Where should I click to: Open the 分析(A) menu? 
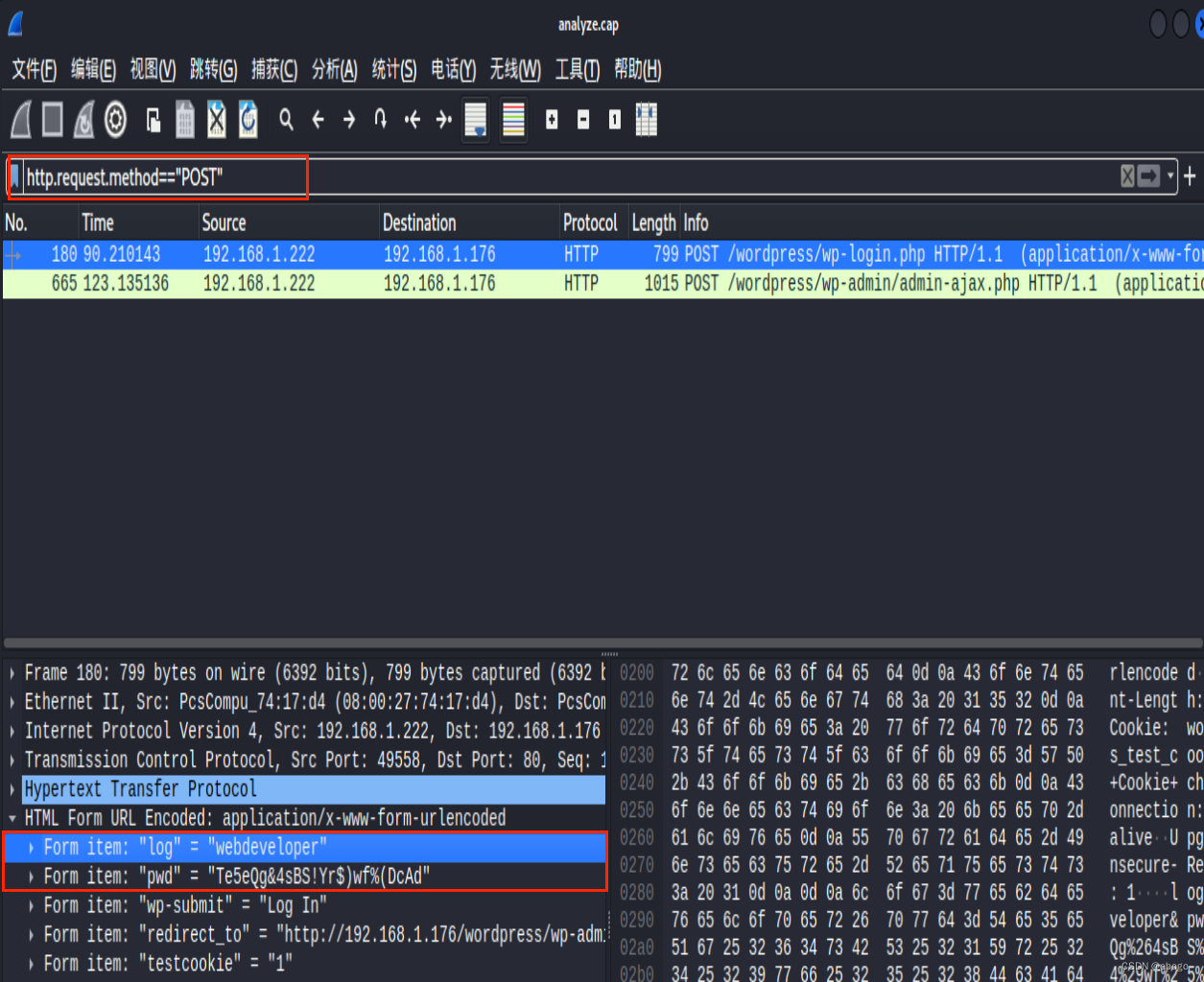(334, 69)
